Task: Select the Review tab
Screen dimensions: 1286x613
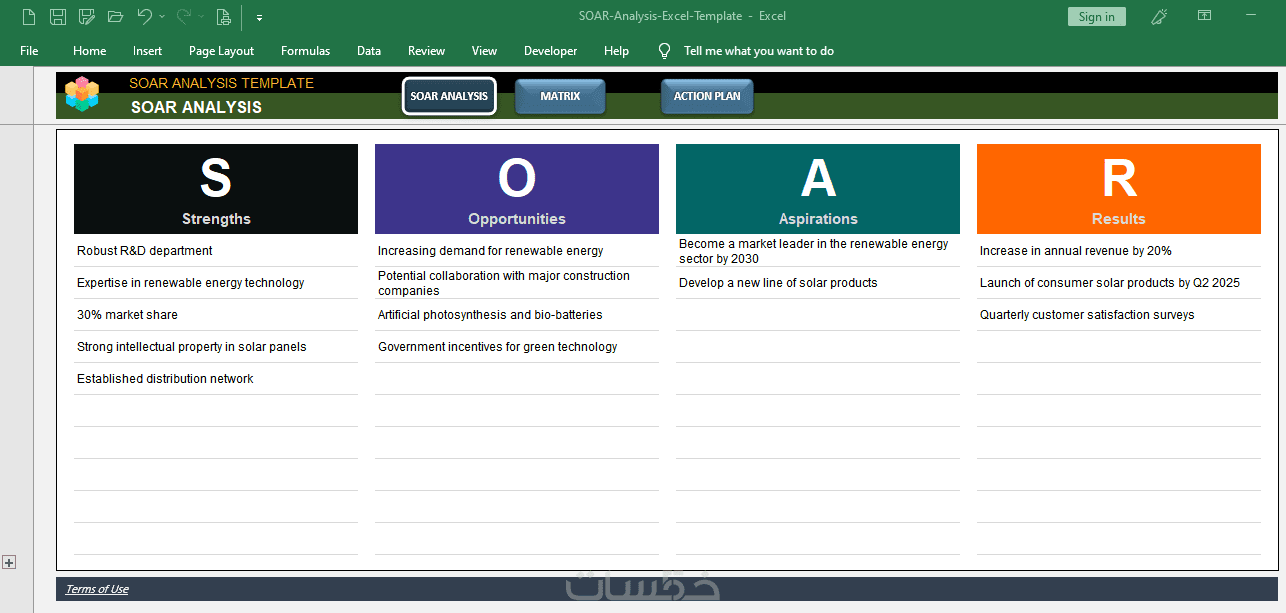Action: (x=427, y=51)
